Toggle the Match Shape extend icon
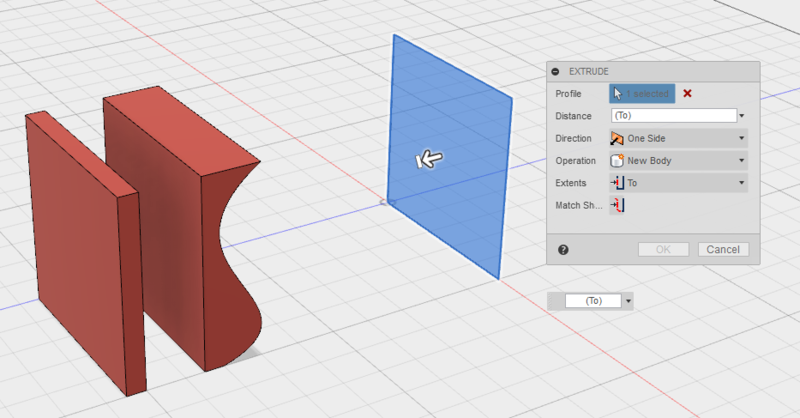This screenshot has height=418, width=800. [x=617, y=205]
